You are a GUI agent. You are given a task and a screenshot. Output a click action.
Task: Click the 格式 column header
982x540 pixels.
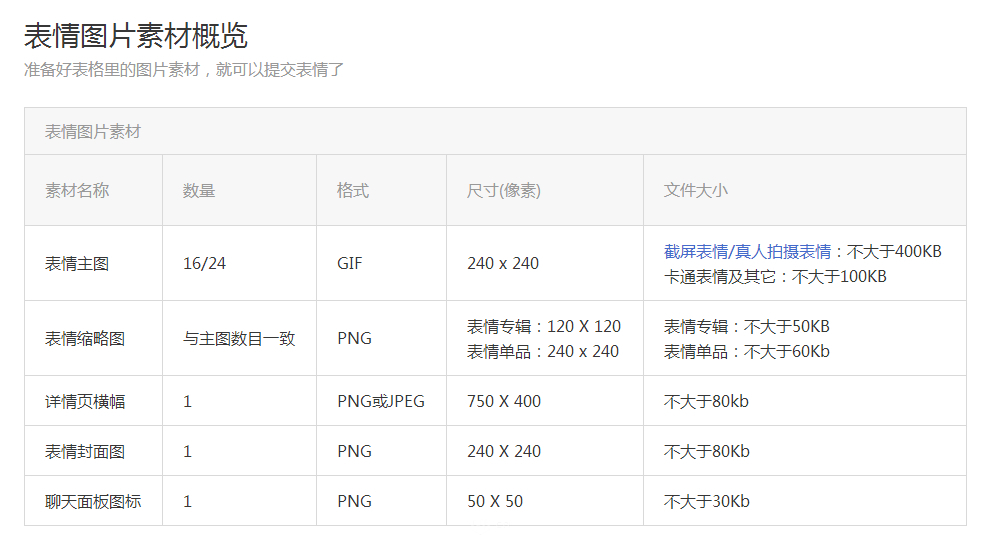[x=381, y=190]
